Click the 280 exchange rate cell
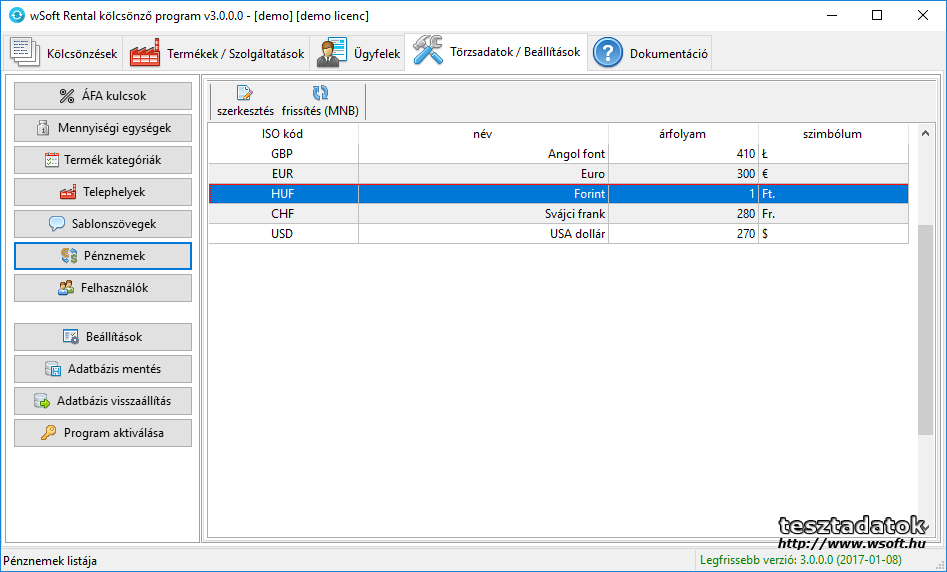Image resolution: width=947 pixels, height=572 pixels. click(x=683, y=214)
